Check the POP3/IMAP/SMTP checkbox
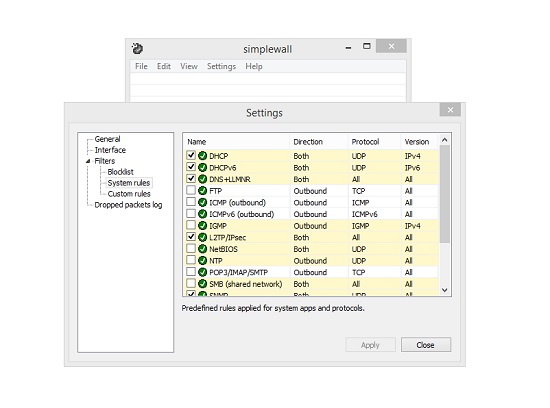The height and width of the screenshot is (408, 550). [x=191, y=272]
